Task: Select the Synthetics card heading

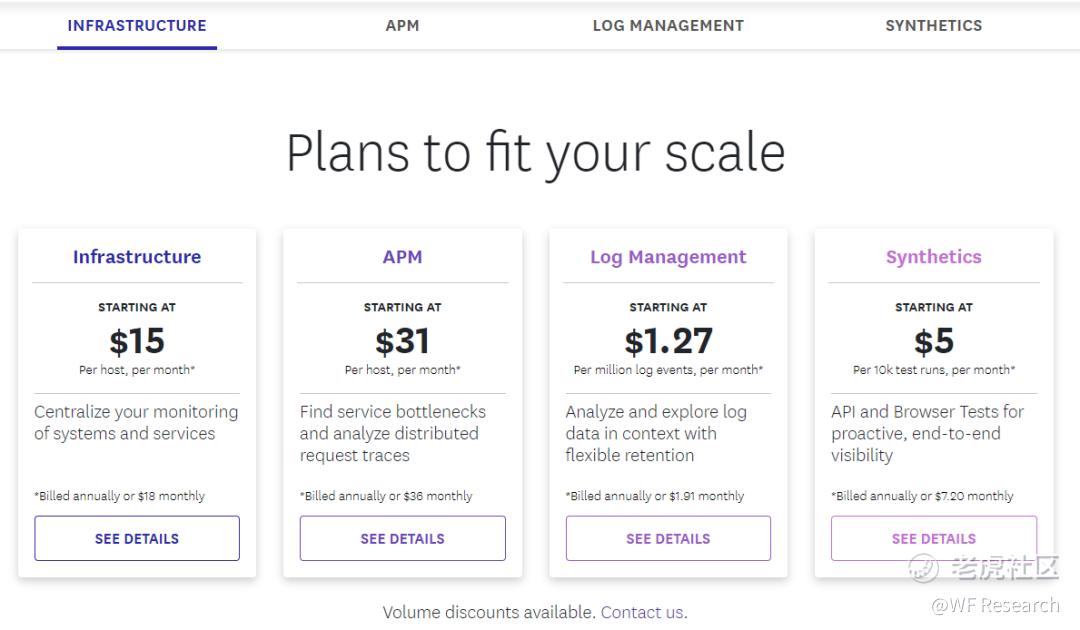Action: point(933,257)
